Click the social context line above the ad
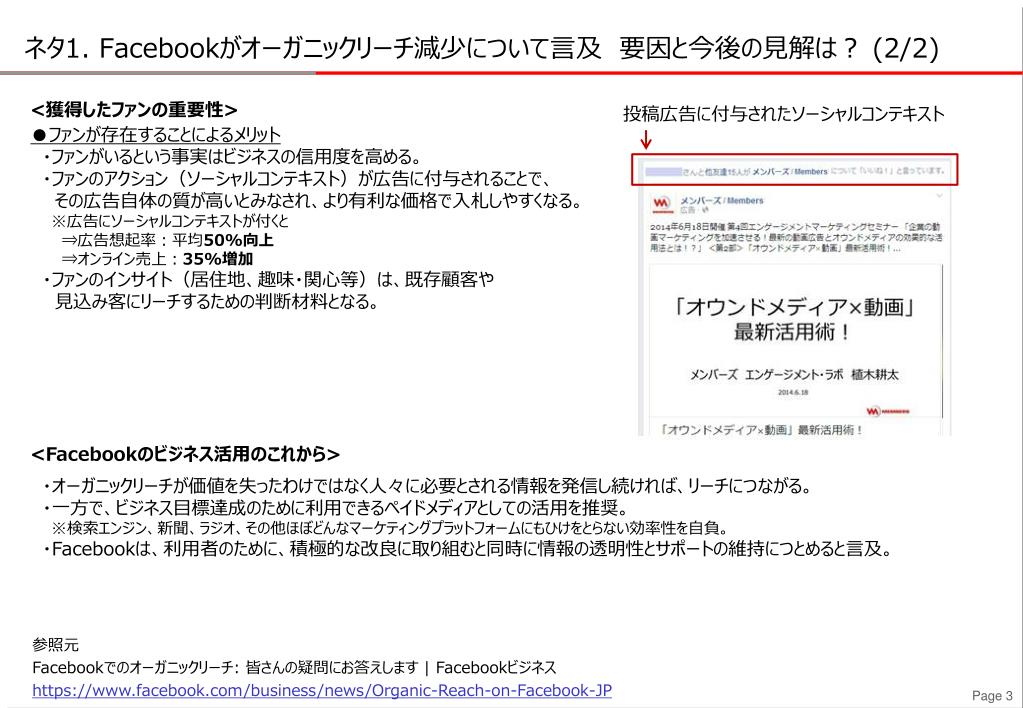1023x708 pixels. tap(794, 171)
